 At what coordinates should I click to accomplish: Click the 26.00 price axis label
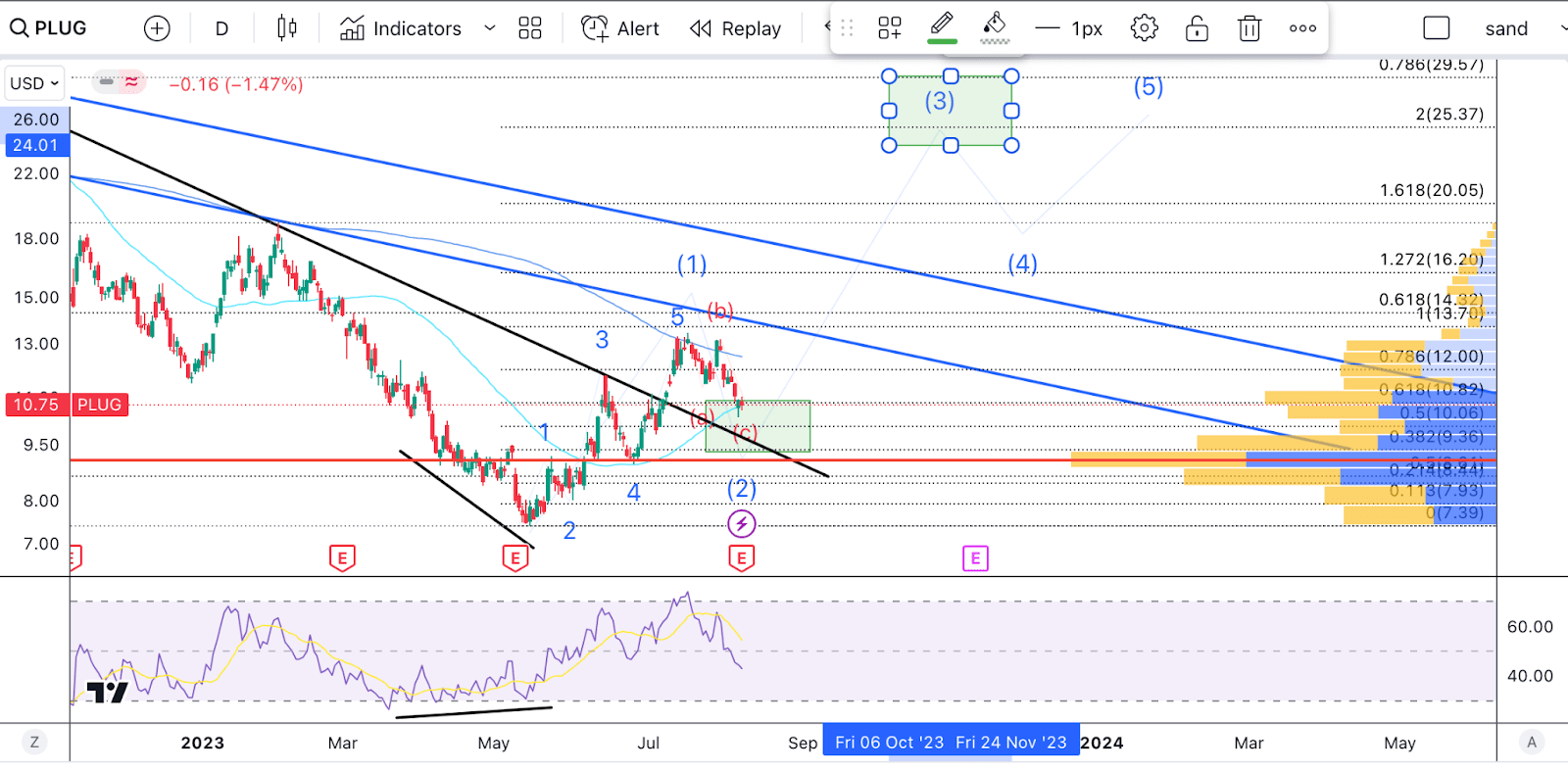click(36, 120)
